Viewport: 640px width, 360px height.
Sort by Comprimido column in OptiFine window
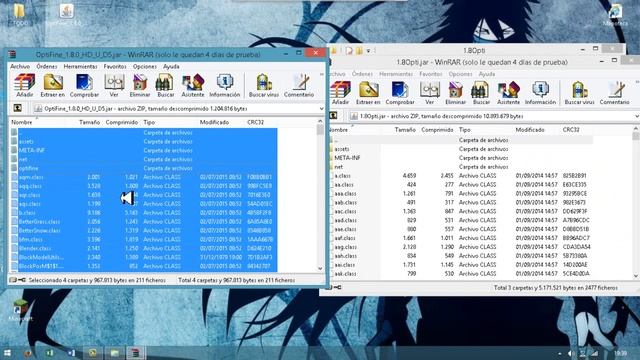click(x=122, y=122)
